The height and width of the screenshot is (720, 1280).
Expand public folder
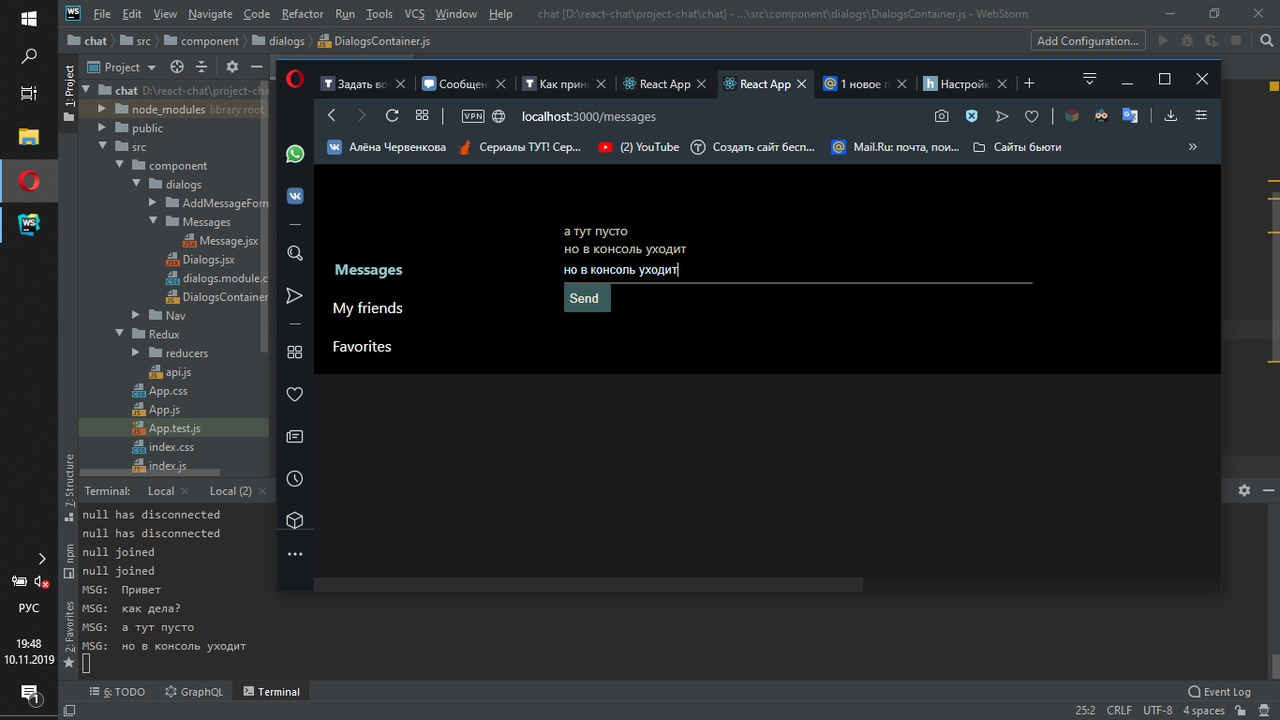point(102,128)
